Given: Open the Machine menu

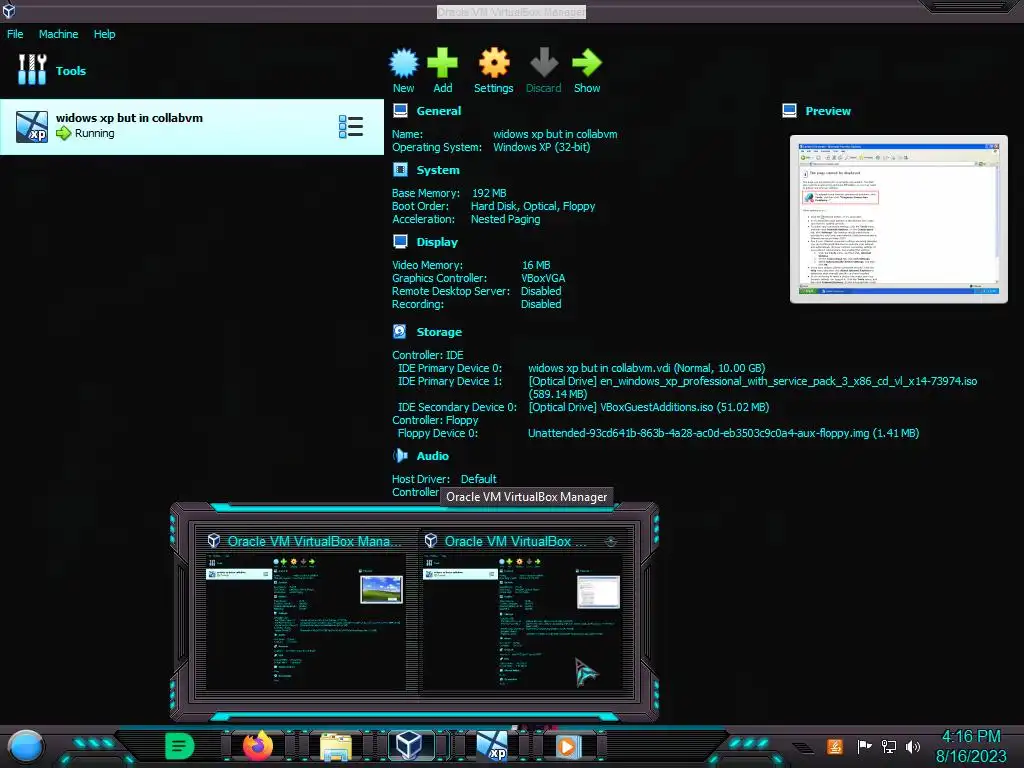Looking at the screenshot, I should click(58, 34).
